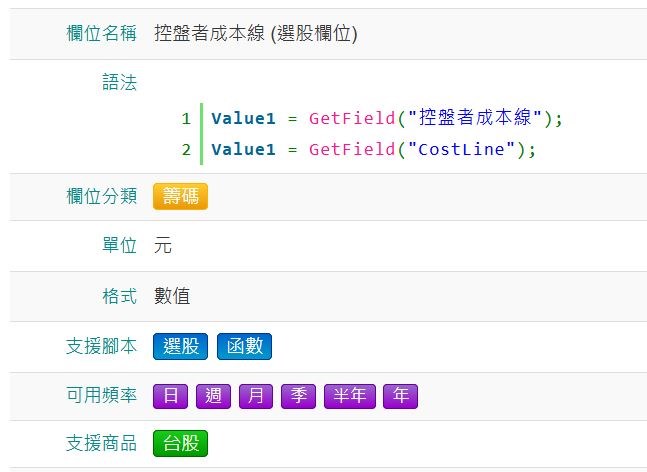Click the GetField("CostLine") code line

pos(374,150)
